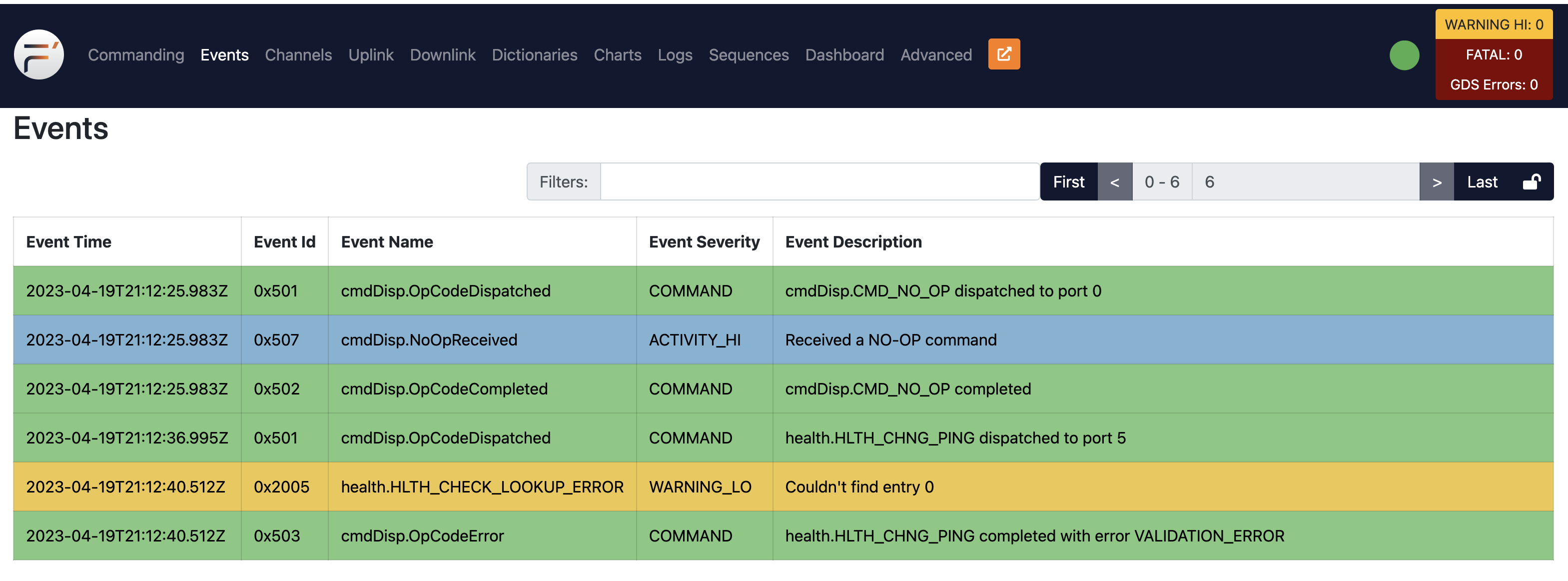Image resolution: width=1568 pixels, height=581 pixels.
Task: Jump to First page of events
Action: pyautogui.click(x=1068, y=182)
